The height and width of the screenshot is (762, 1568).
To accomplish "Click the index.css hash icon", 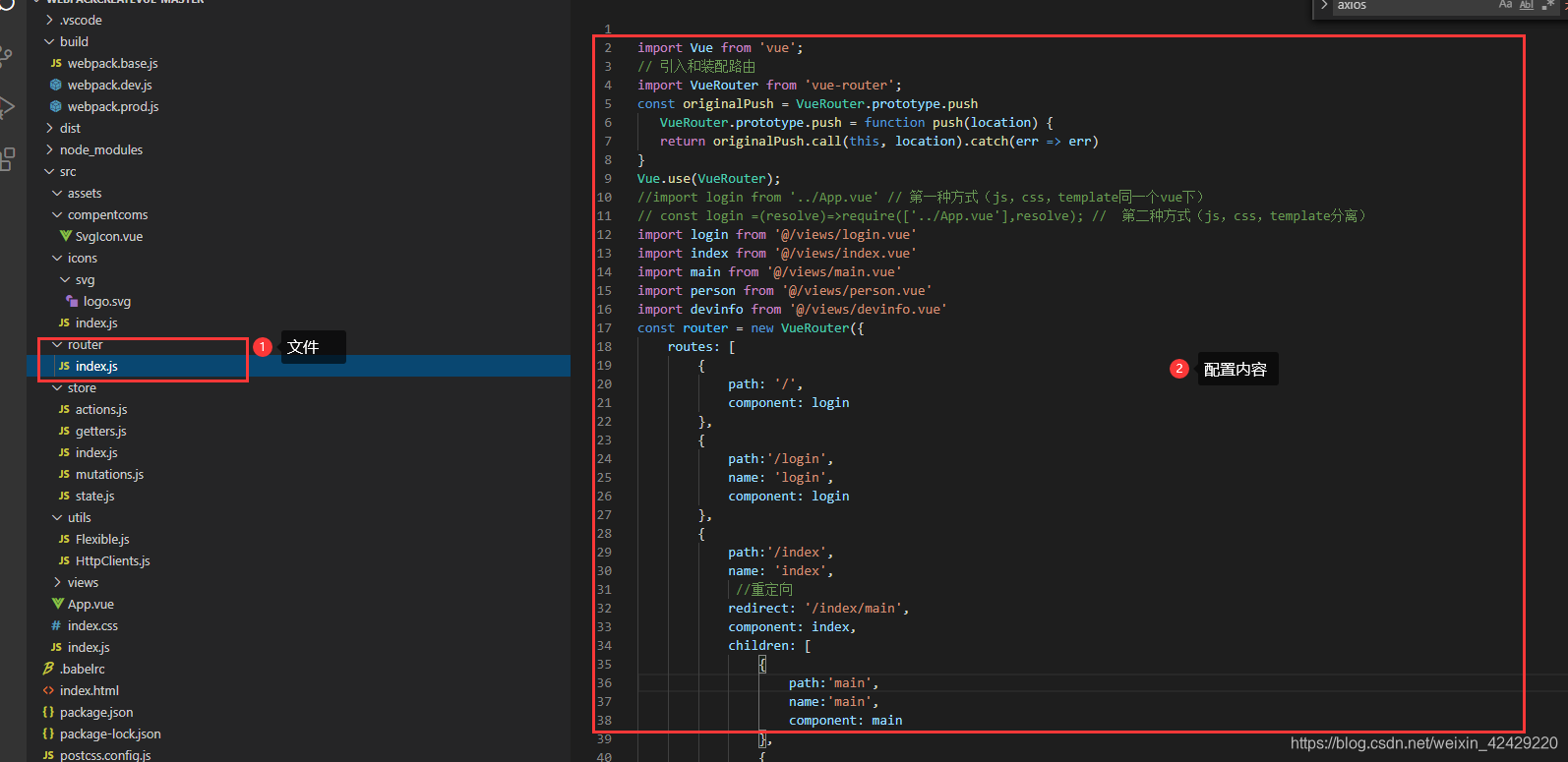I will [x=56, y=625].
